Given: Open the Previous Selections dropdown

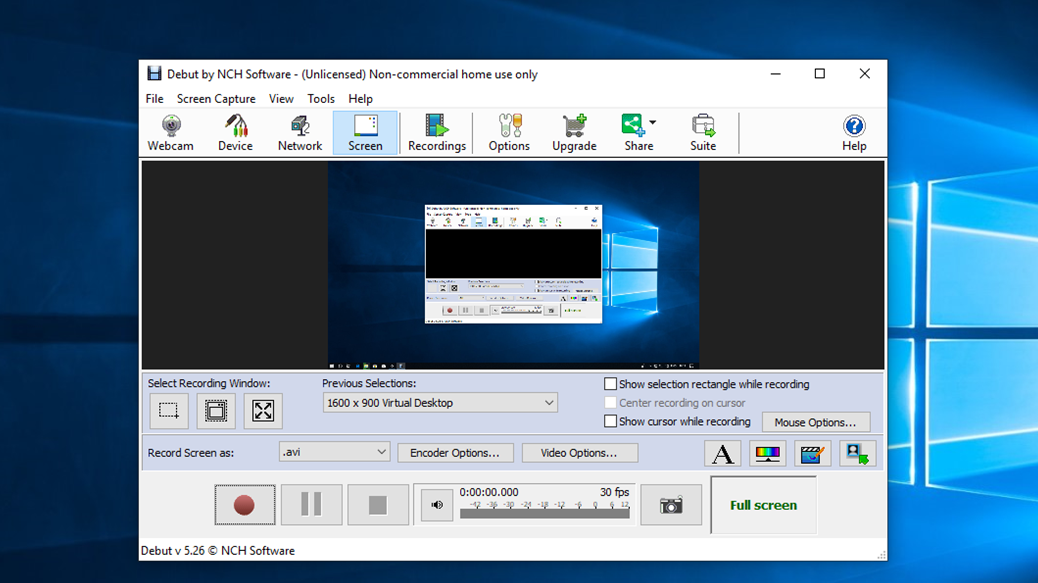Looking at the screenshot, I should (x=440, y=403).
